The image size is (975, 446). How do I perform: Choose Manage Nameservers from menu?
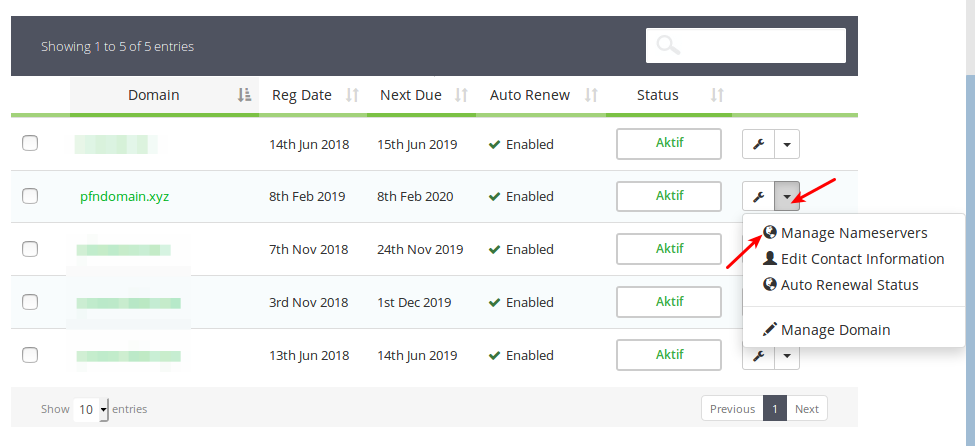tap(854, 233)
